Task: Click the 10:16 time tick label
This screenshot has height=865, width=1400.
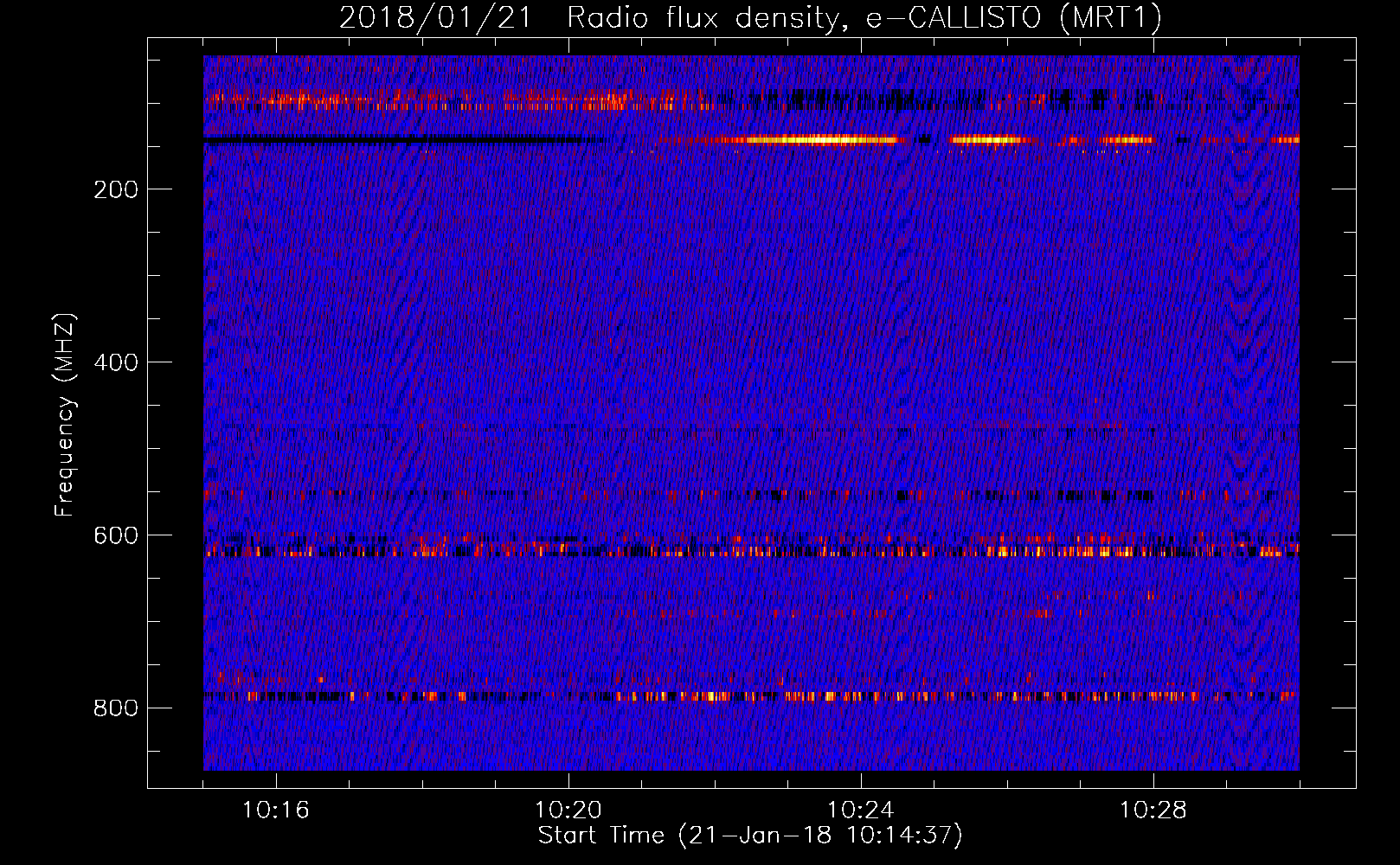Action: (276, 811)
